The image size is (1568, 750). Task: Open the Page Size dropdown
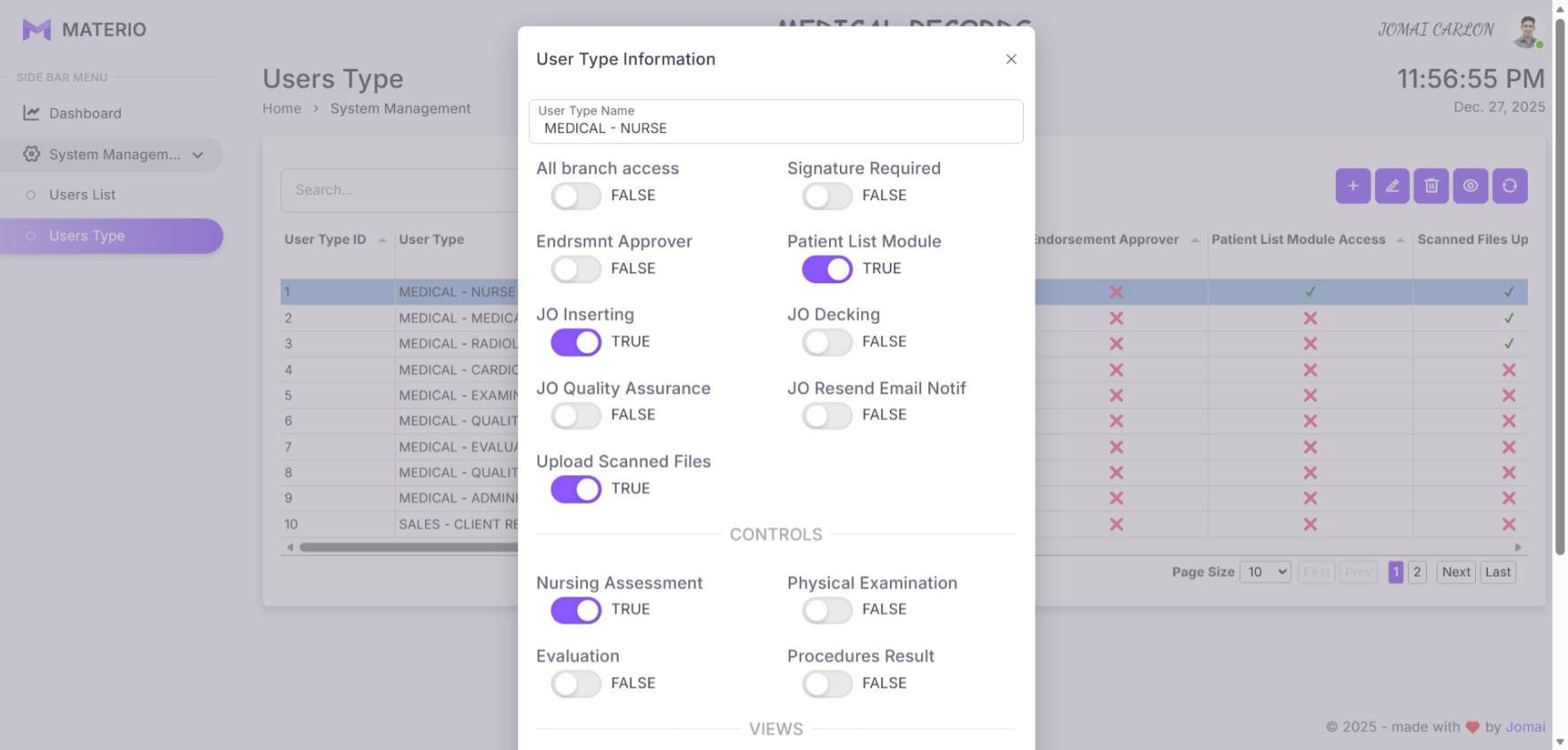click(1265, 572)
